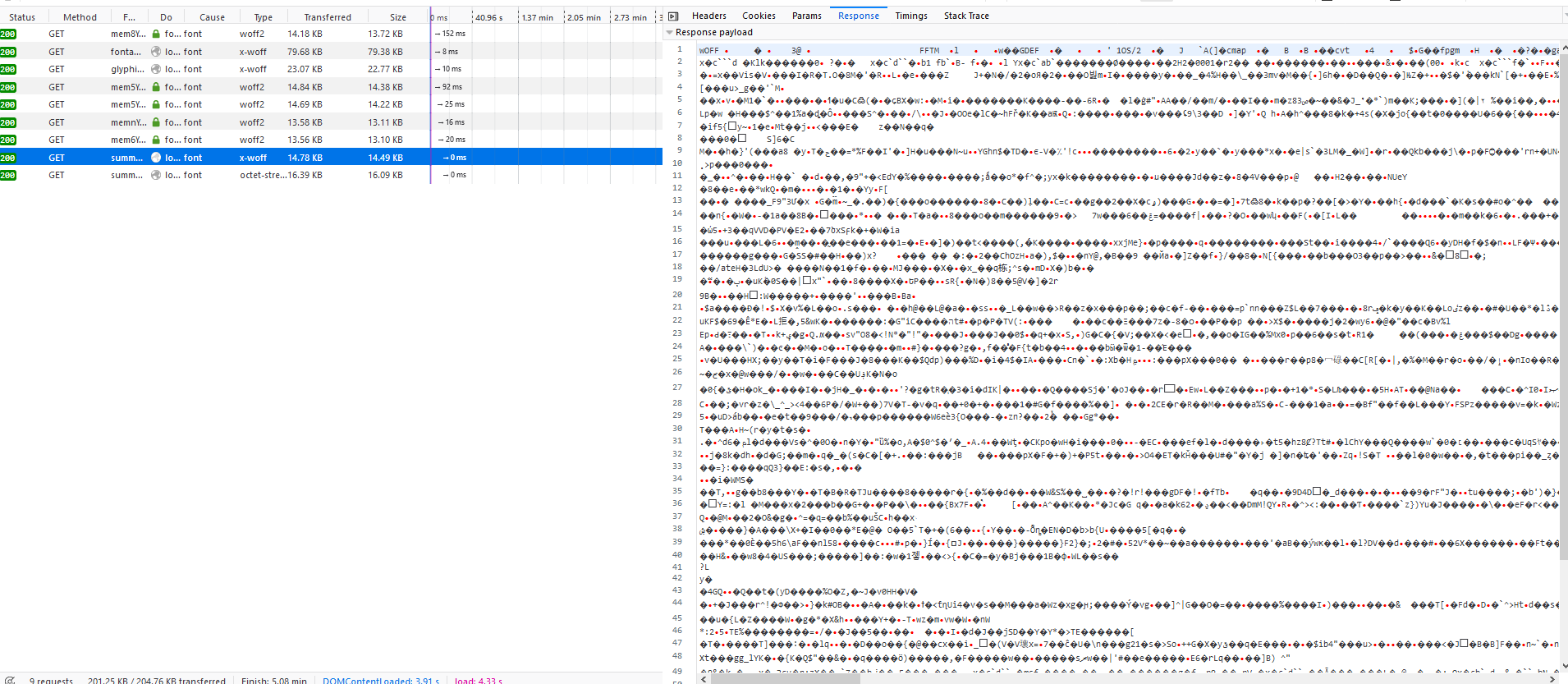Open the Headers tab
1568x684 pixels.
[x=709, y=16]
